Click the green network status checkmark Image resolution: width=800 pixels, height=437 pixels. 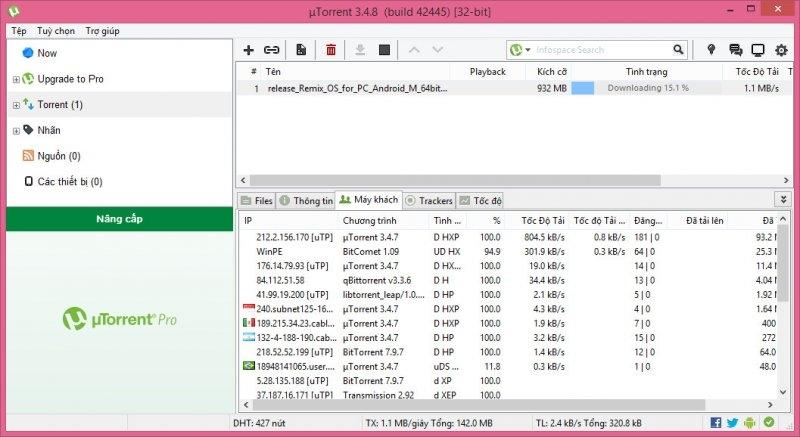(769, 424)
